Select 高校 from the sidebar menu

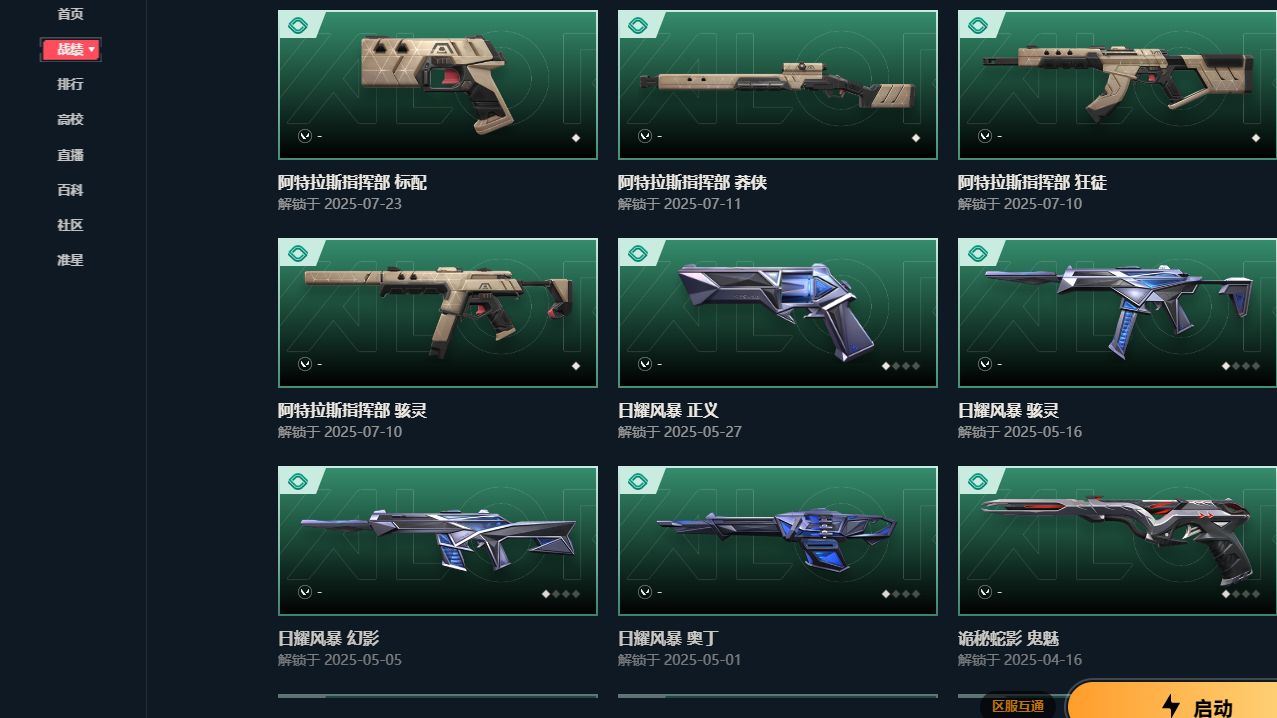tap(70, 119)
